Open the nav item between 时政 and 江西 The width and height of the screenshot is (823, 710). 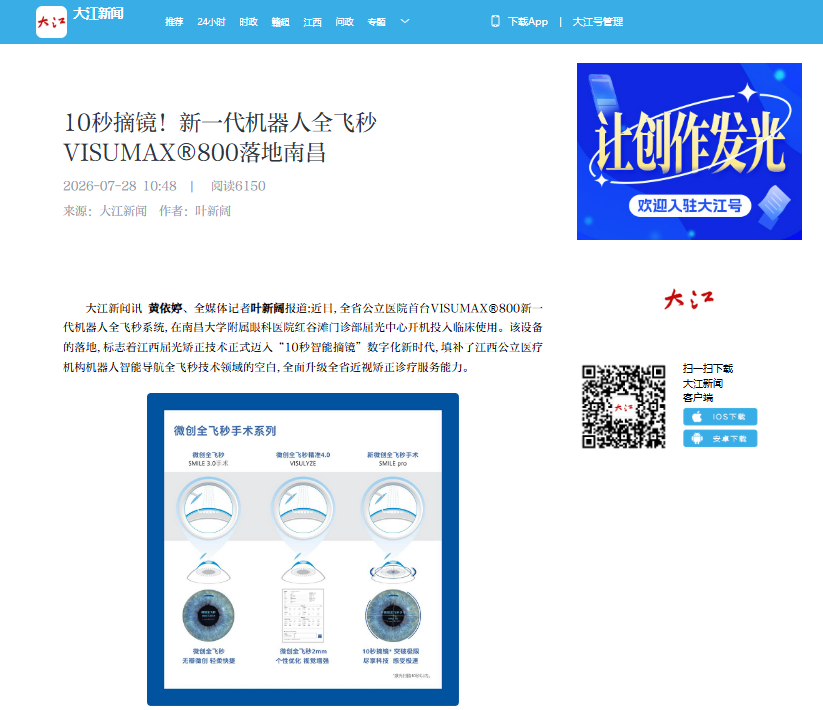pyautogui.click(x=280, y=22)
